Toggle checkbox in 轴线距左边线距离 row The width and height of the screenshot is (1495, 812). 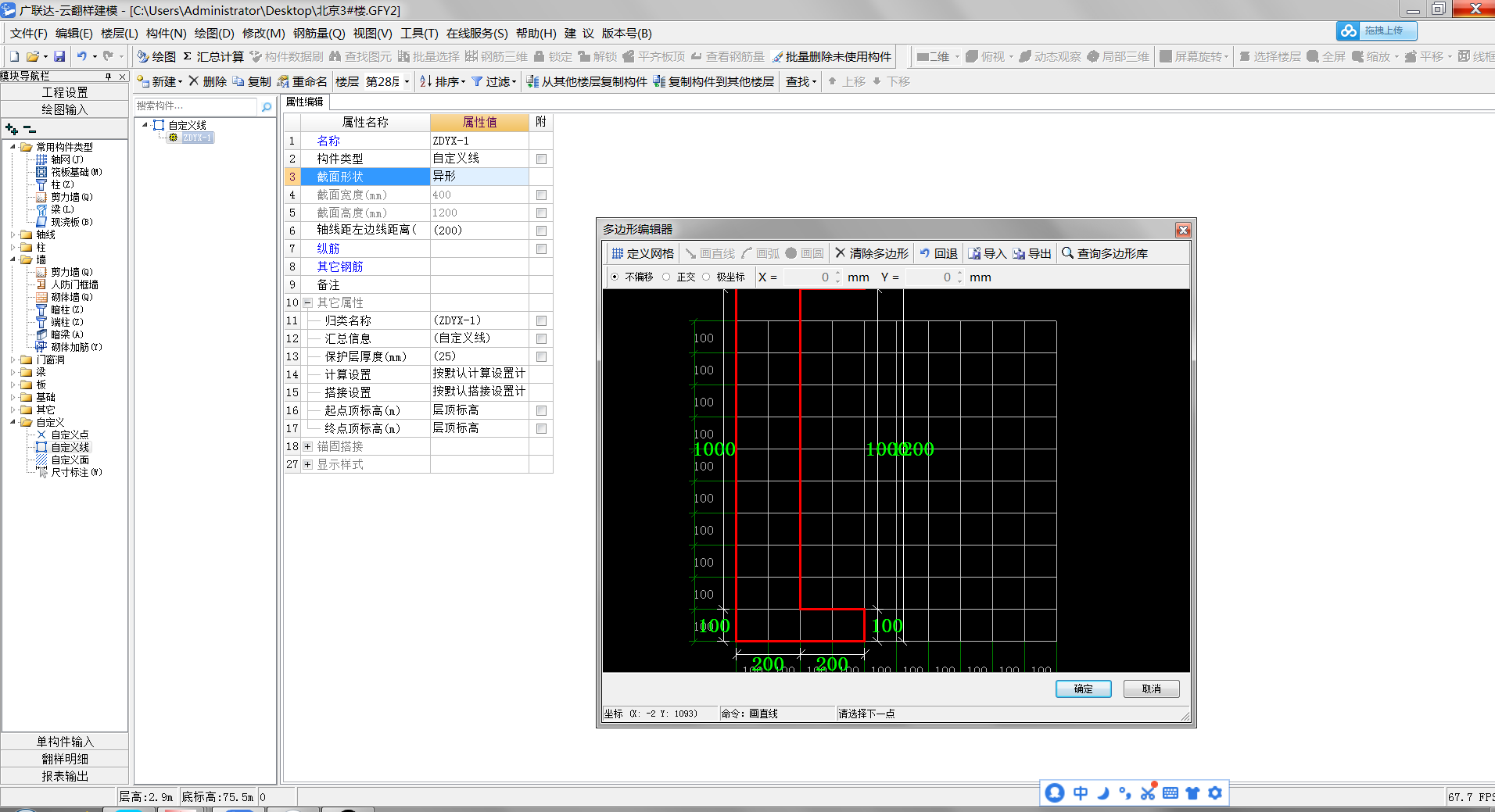[x=541, y=231]
